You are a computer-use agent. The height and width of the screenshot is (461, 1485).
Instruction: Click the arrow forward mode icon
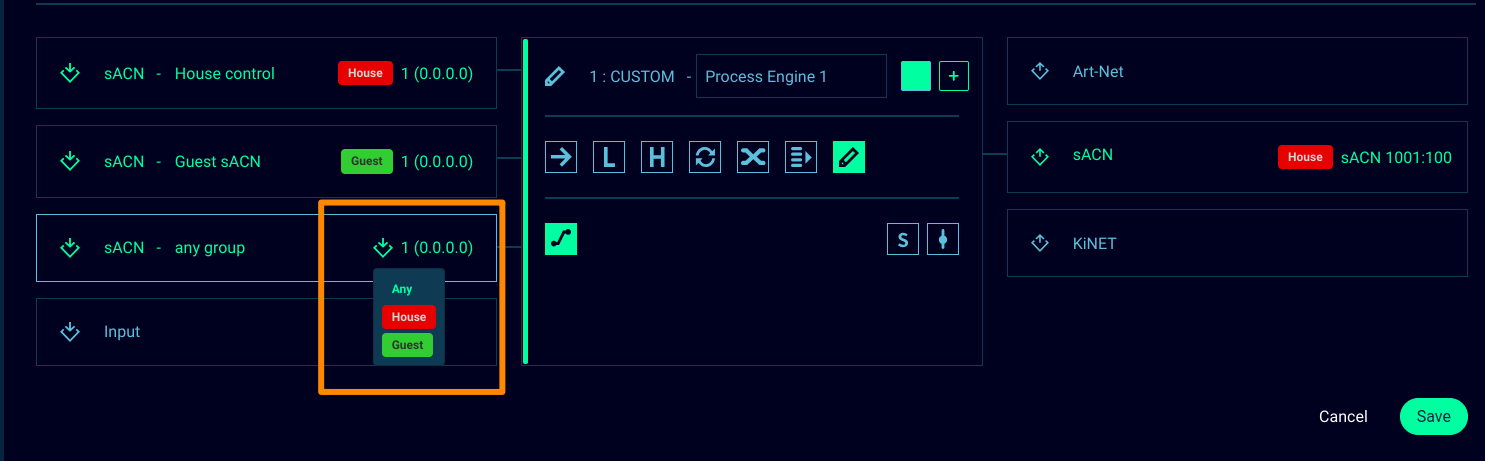561,157
